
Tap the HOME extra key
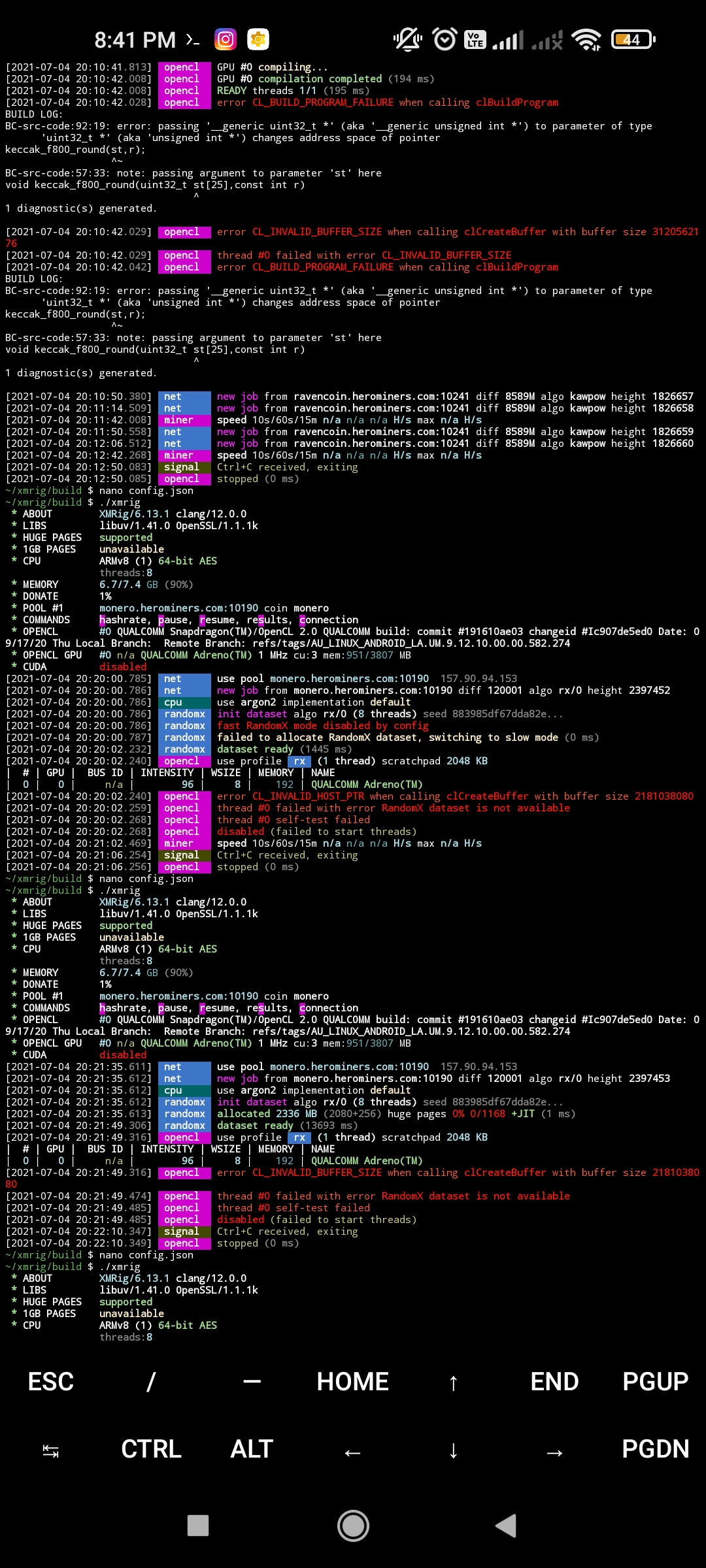353,1382
